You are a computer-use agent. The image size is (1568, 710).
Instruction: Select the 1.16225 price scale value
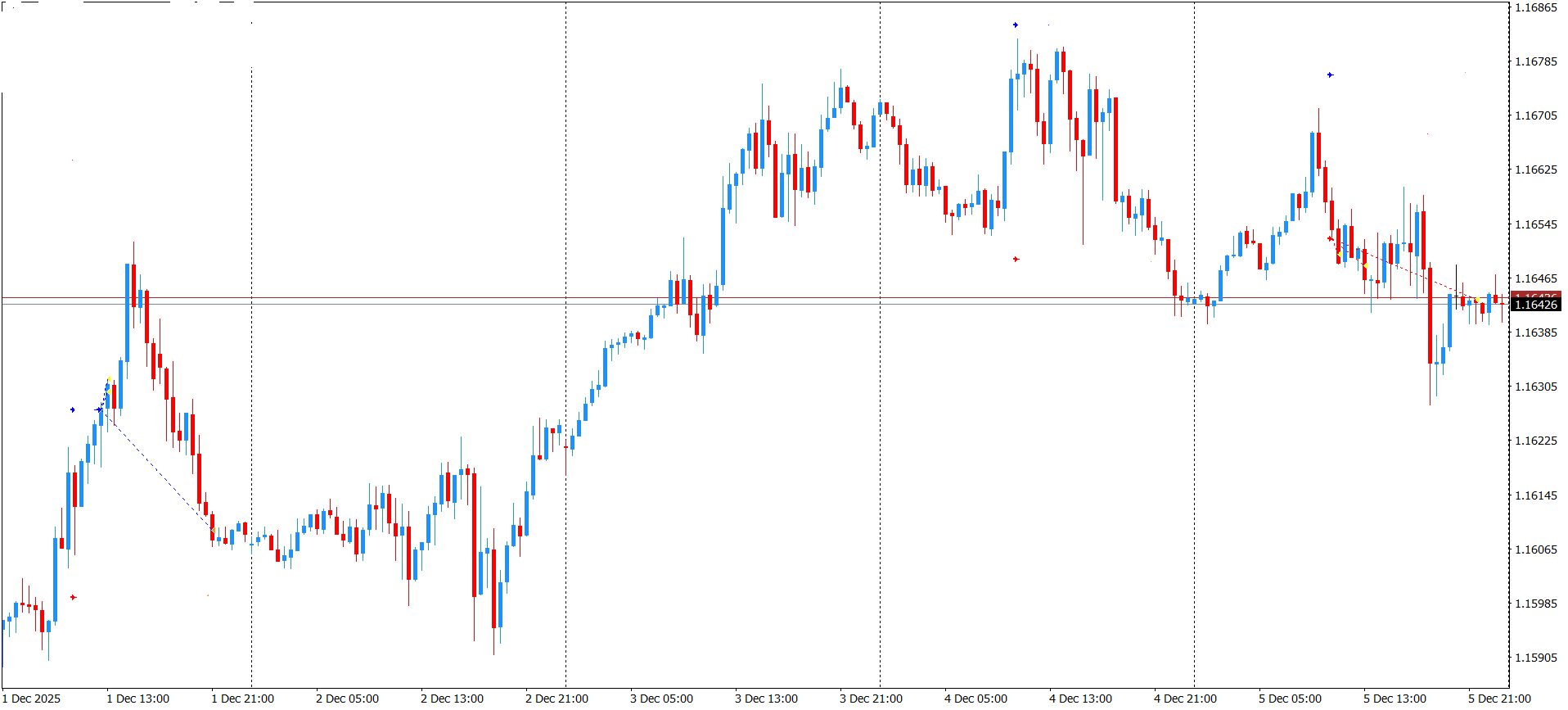point(1536,441)
